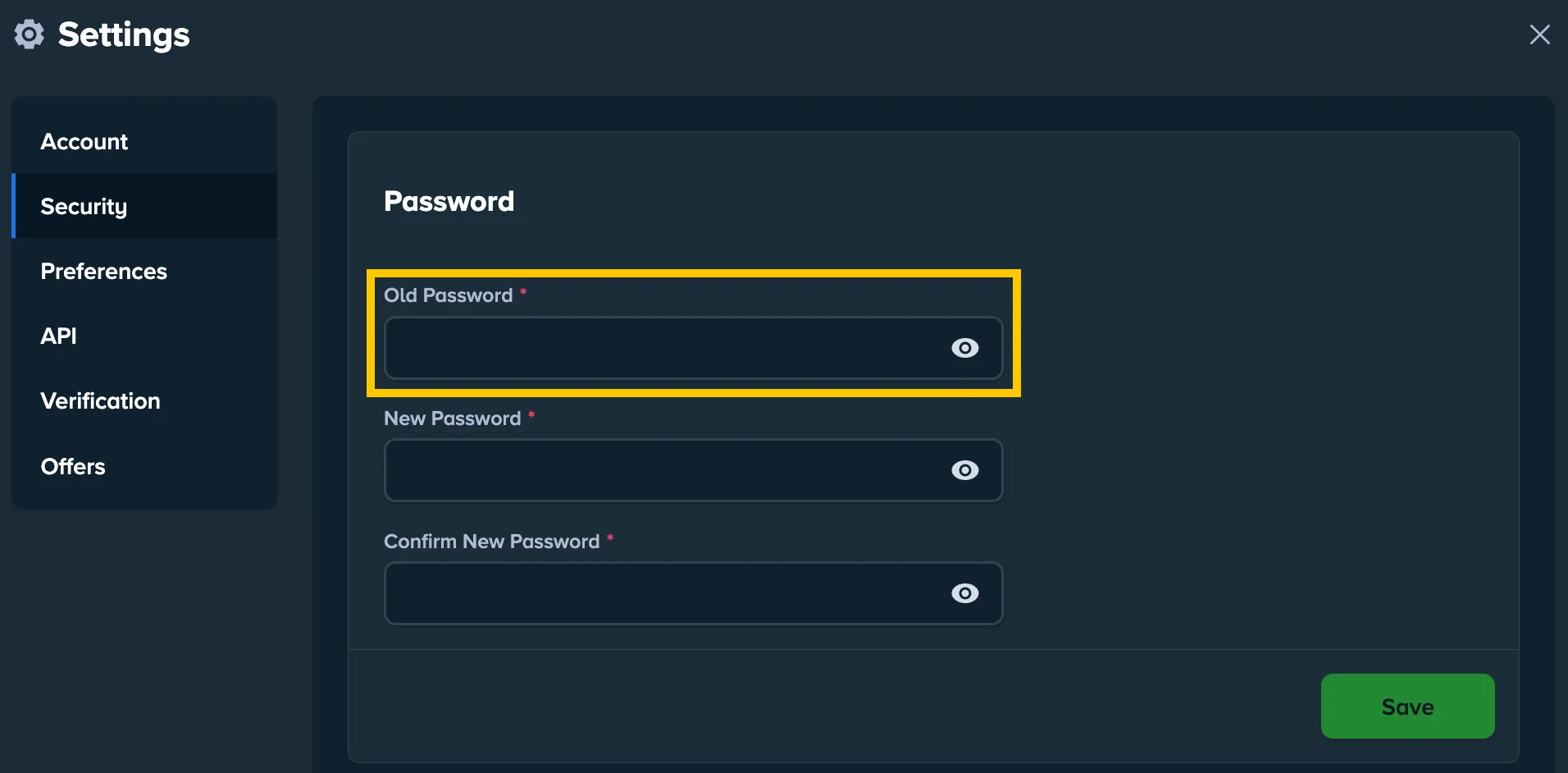Show the New Password text
The height and width of the screenshot is (773, 1568).
tap(965, 470)
